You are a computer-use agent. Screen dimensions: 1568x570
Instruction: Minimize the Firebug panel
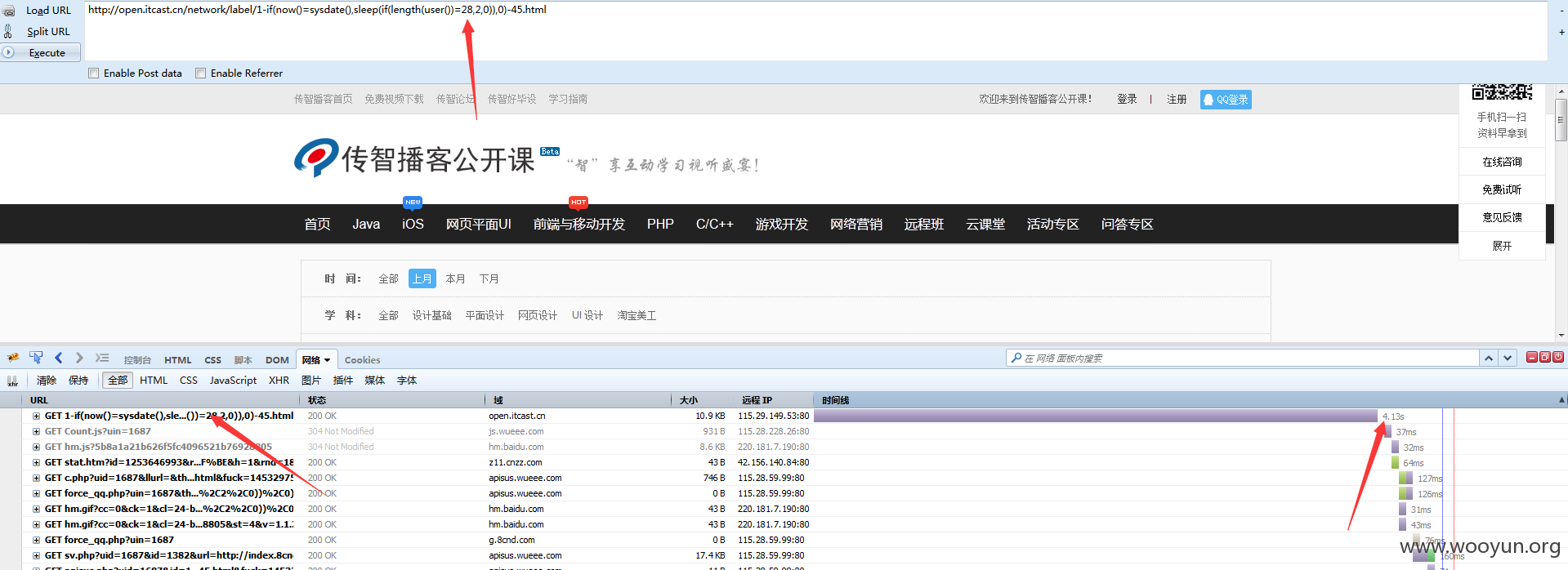[1532, 357]
